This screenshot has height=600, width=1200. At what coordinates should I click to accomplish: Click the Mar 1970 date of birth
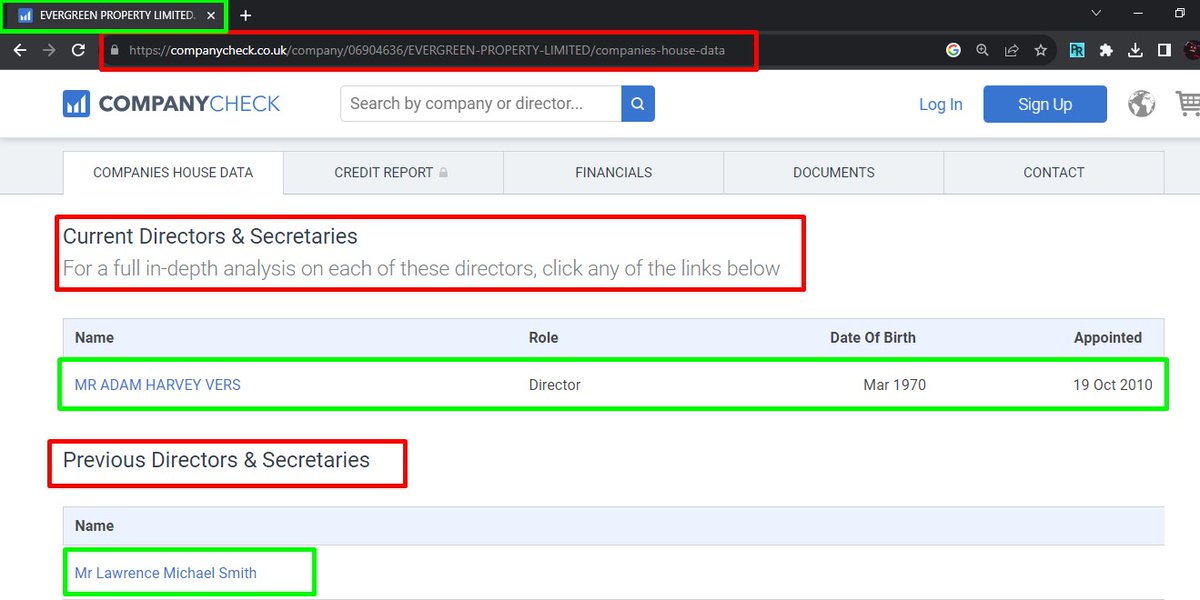click(x=895, y=385)
